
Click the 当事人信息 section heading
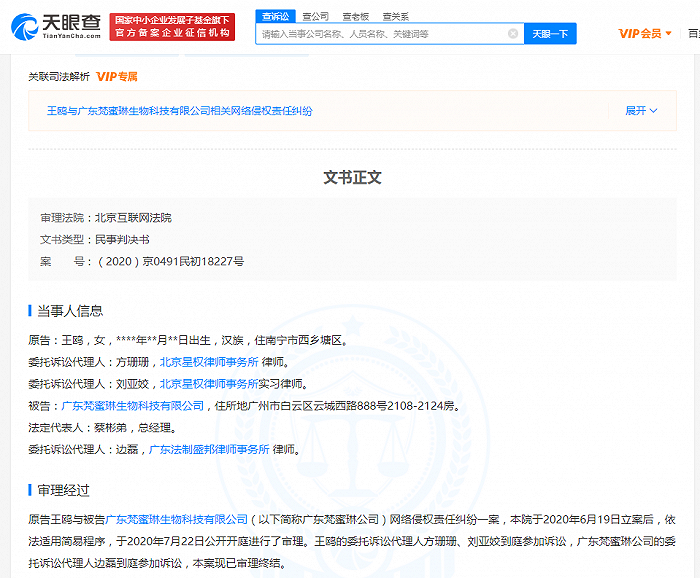pos(70,311)
